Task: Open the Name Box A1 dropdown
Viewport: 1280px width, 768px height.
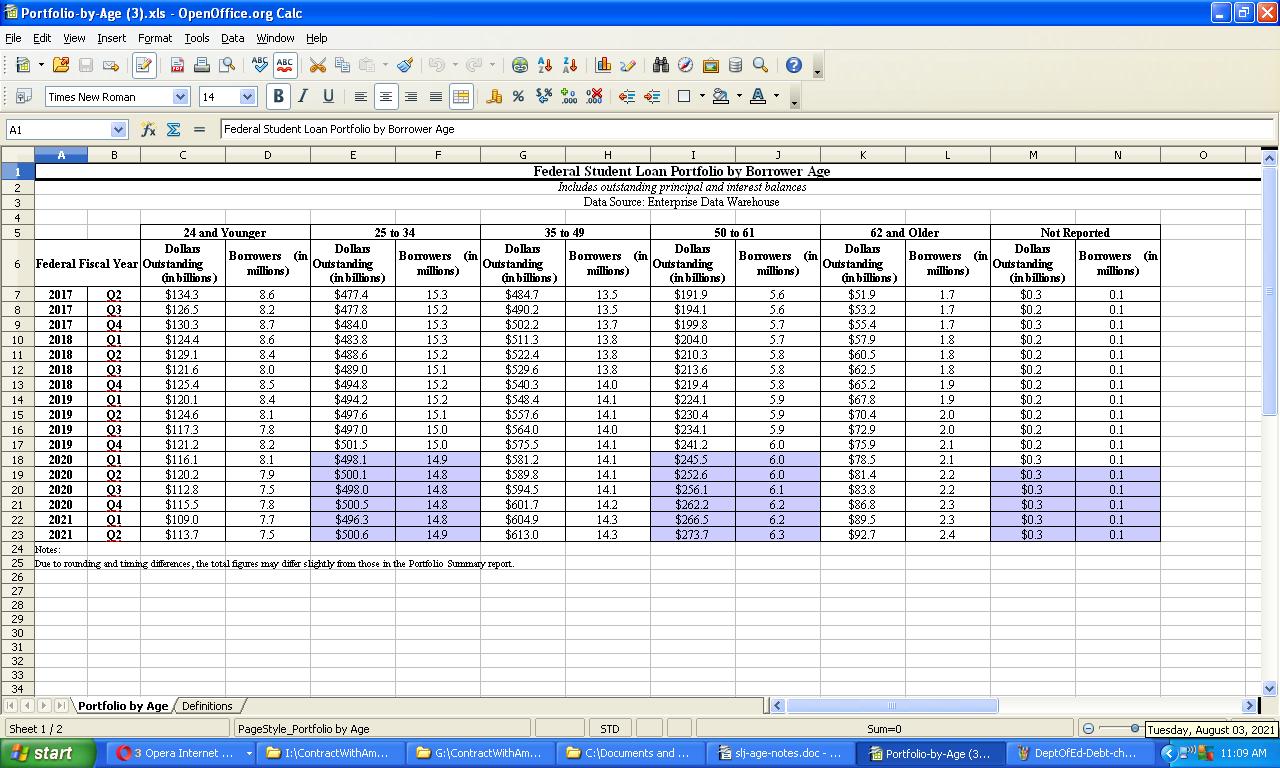Action: [x=118, y=129]
